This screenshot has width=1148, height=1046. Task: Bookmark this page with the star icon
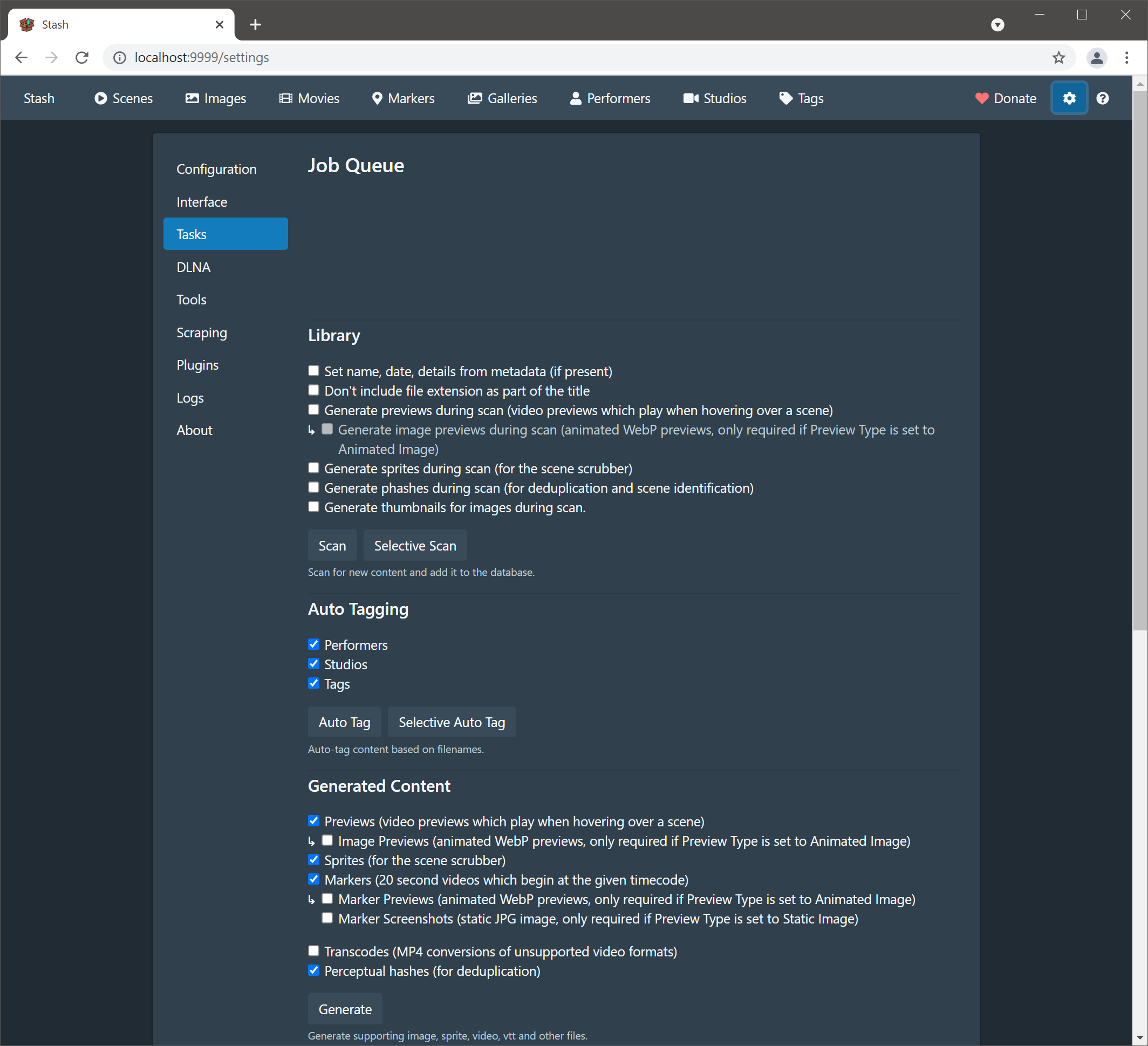pyautogui.click(x=1058, y=58)
